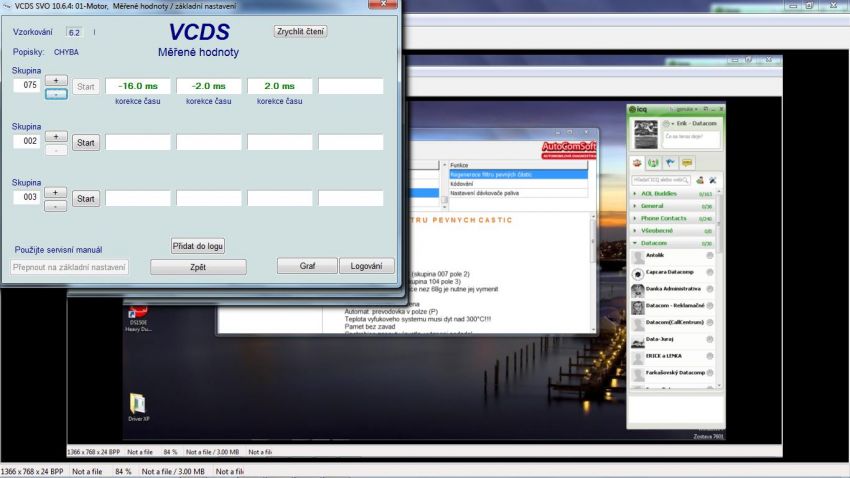Click the AutoComSoft logo
850x478 pixels.
pos(567,150)
